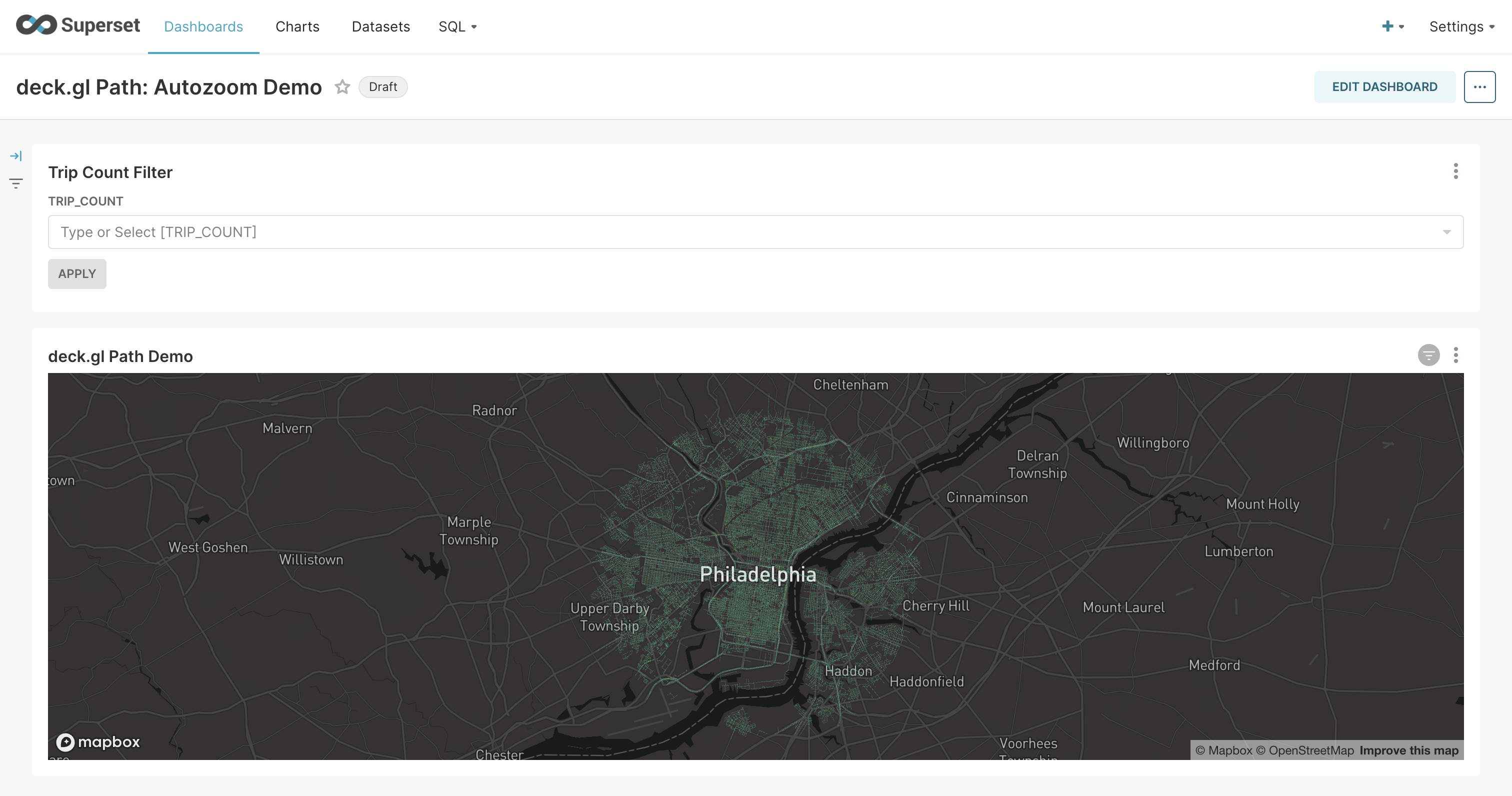Expand the TRIP_COUNT selection dropdown
The width and height of the screenshot is (1512, 796).
click(x=1447, y=232)
